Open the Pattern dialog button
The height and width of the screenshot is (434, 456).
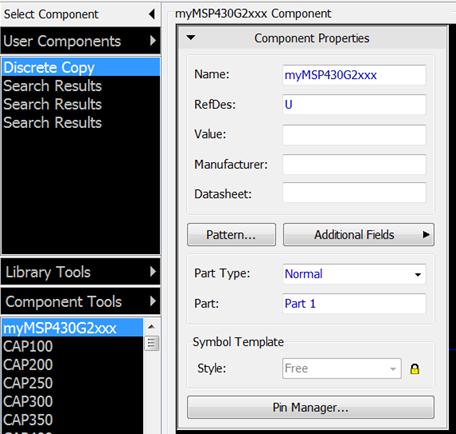tap(231, 235)
